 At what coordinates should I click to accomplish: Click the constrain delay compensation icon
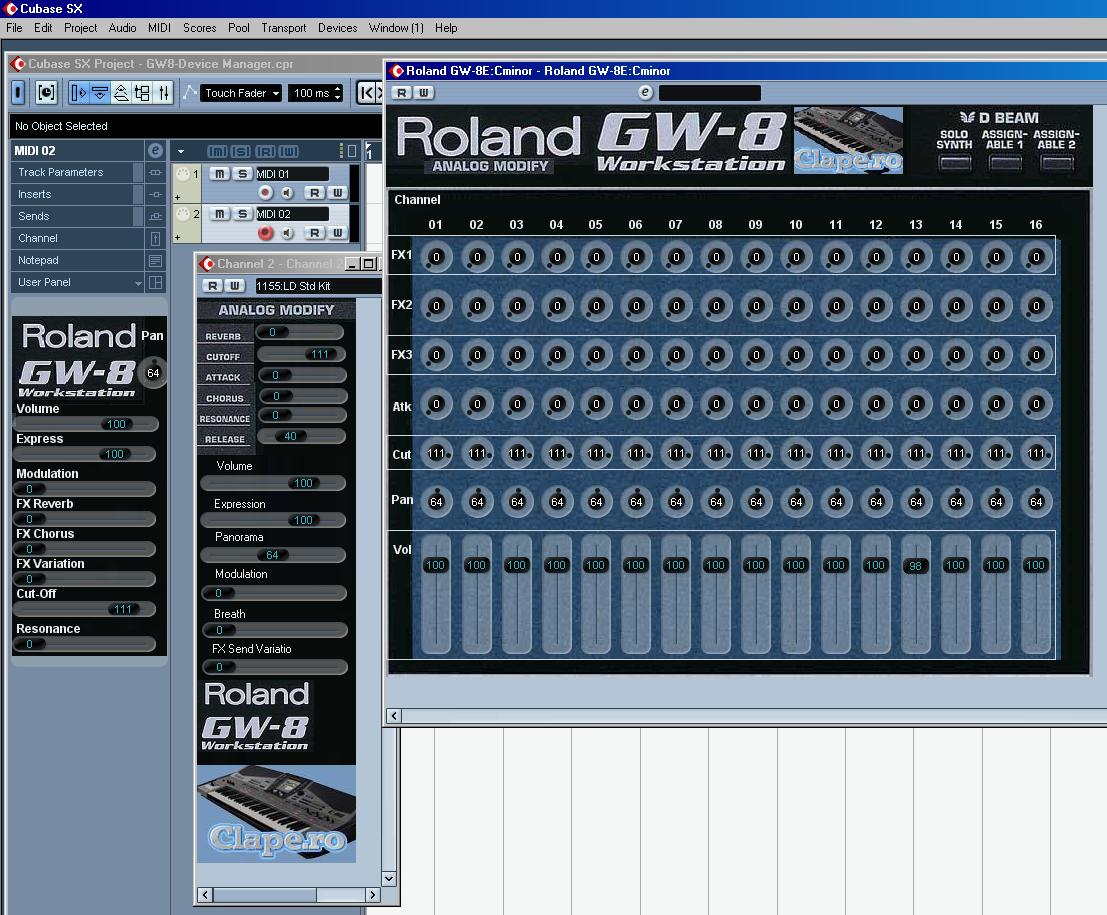point(46,92)
